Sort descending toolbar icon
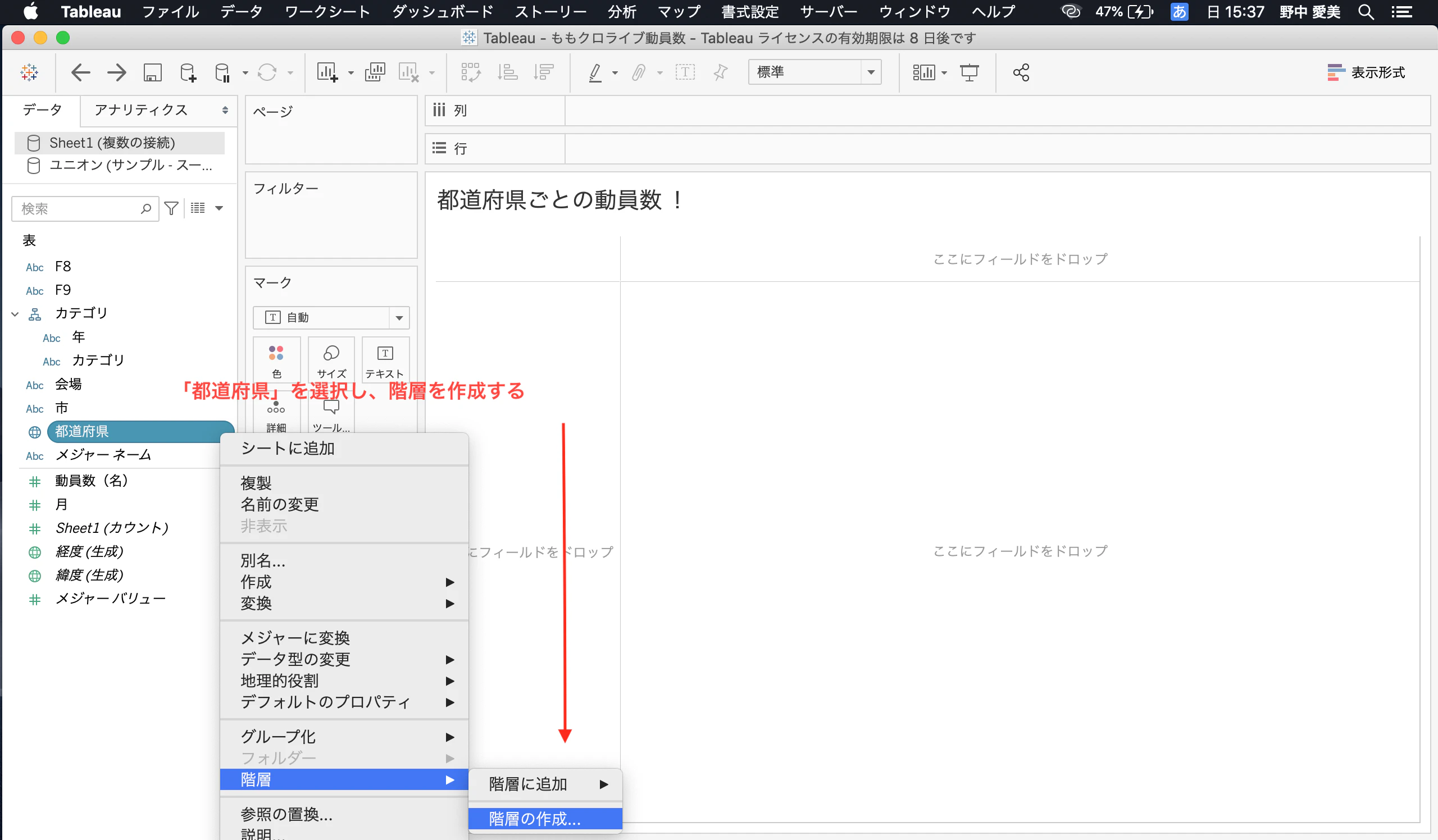This screenshot has width=1438, height=840. pos(543,72)
